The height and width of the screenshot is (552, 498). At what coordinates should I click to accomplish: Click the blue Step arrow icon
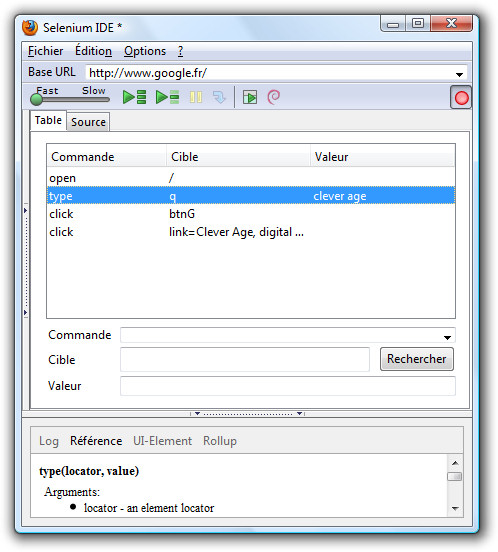tap(219, 97)
